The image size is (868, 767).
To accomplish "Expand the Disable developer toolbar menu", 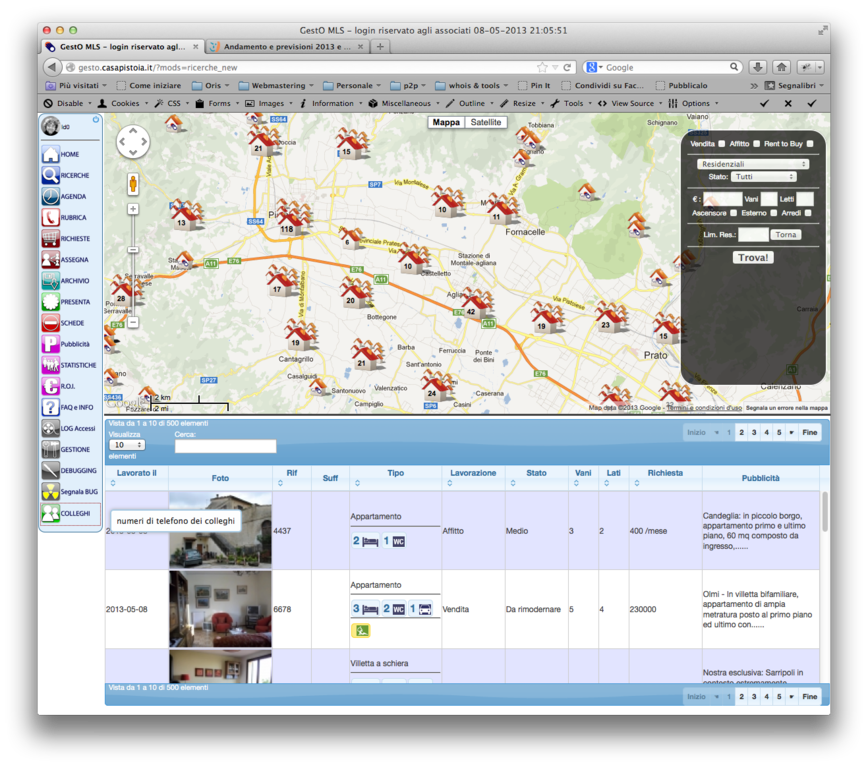I will point(68,103).
